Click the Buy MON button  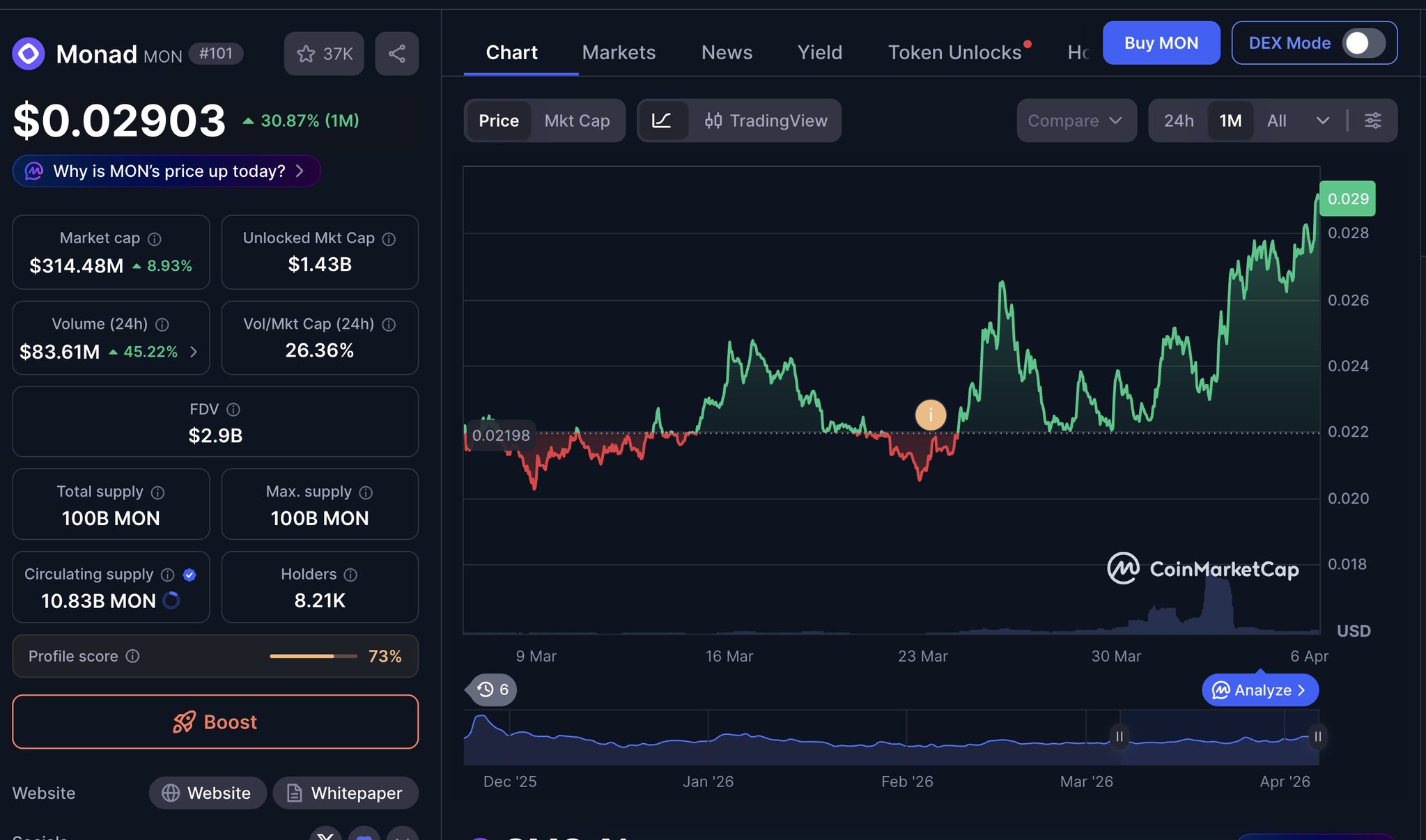[x=1161, y=43]
